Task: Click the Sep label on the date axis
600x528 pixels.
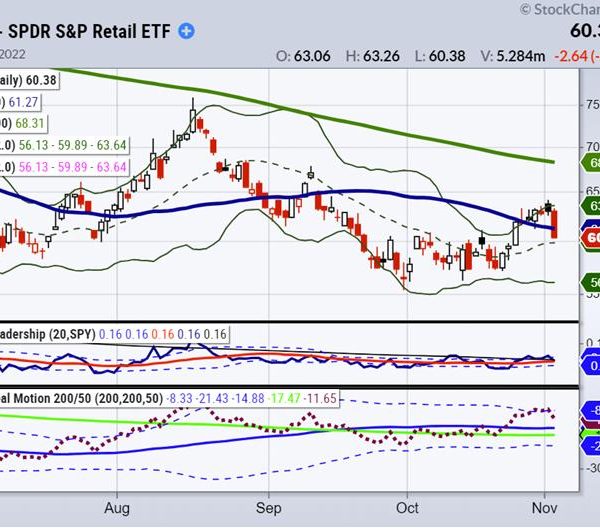Action: point(269,508)
